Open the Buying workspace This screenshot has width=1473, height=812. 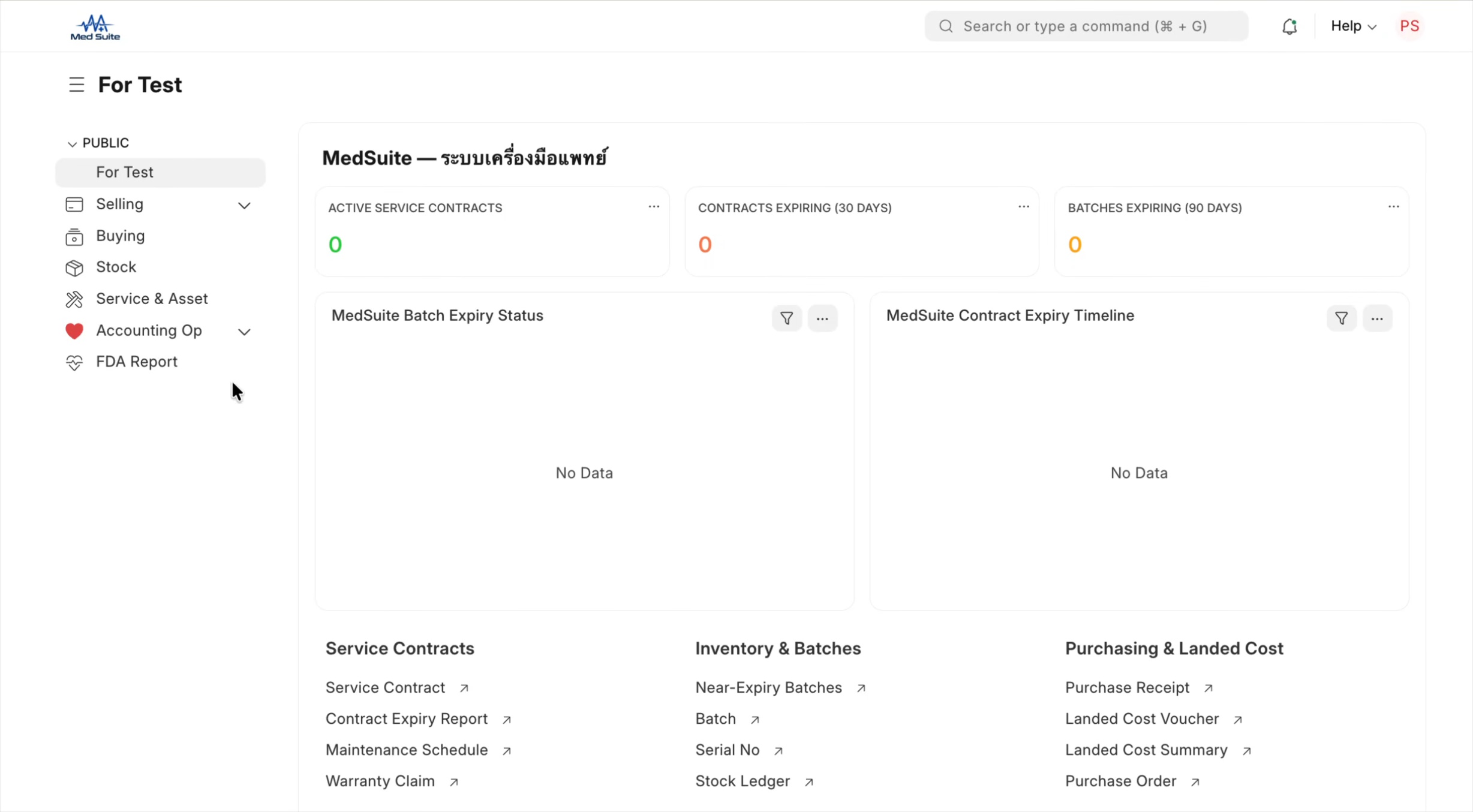120,236
